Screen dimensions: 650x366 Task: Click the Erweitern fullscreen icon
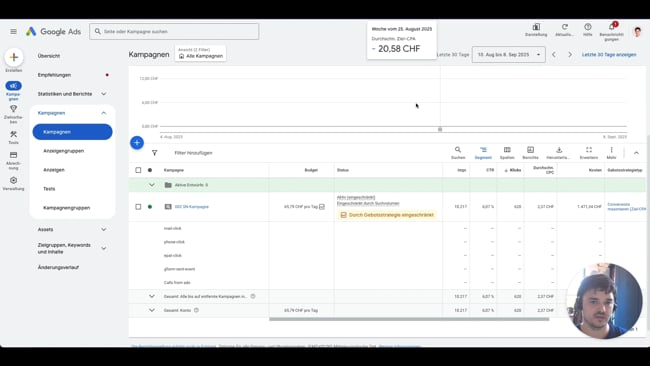pyautogui.click(x=589, y=150)
